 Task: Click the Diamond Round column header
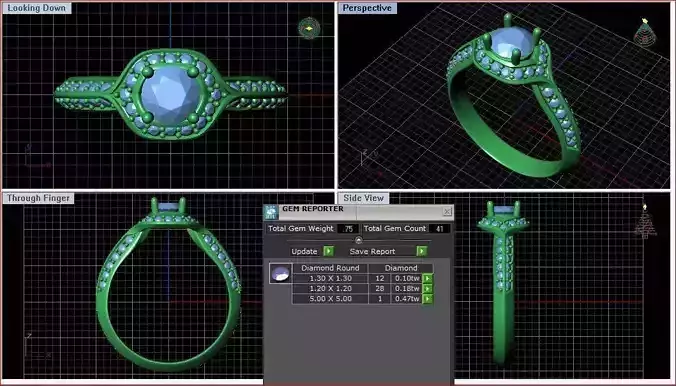330,268
